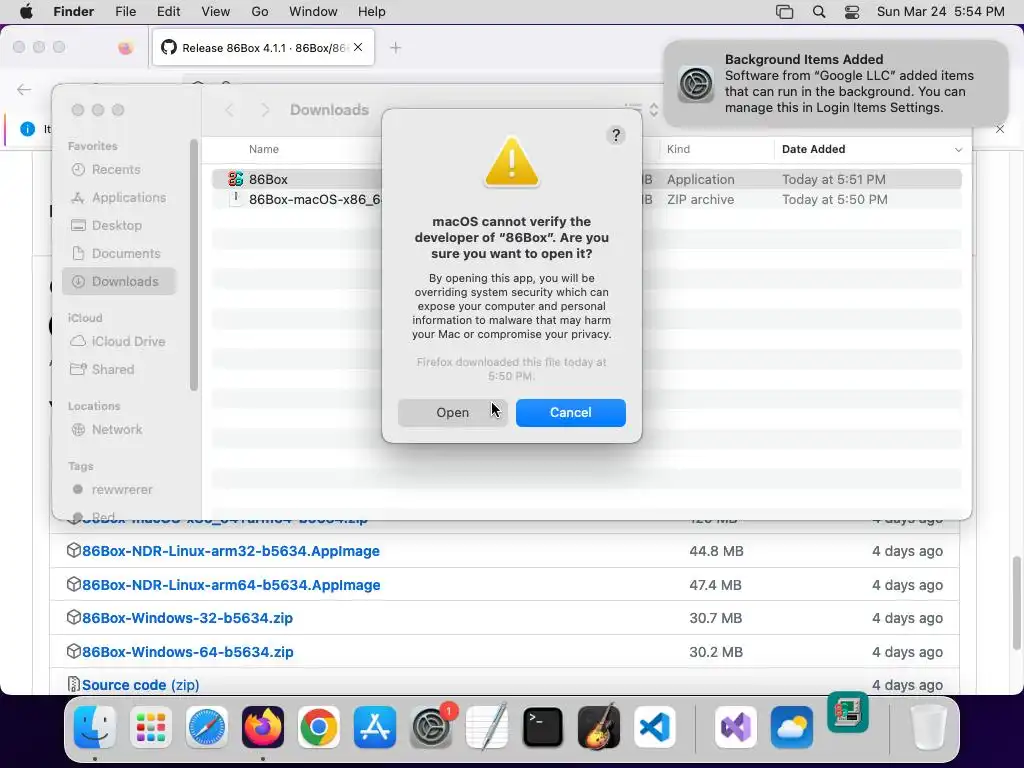Open Trash from the Dock
Screen dimensions: 1024x768
pyautogui.click(x=929, y=727)
